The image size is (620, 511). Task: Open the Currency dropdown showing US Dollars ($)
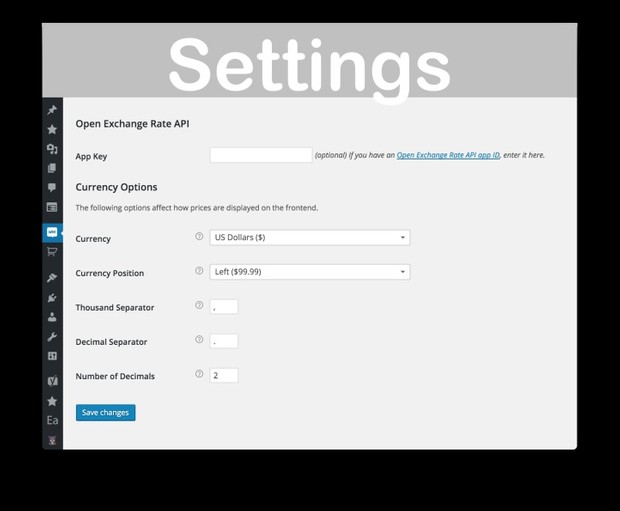coord(310,238)
